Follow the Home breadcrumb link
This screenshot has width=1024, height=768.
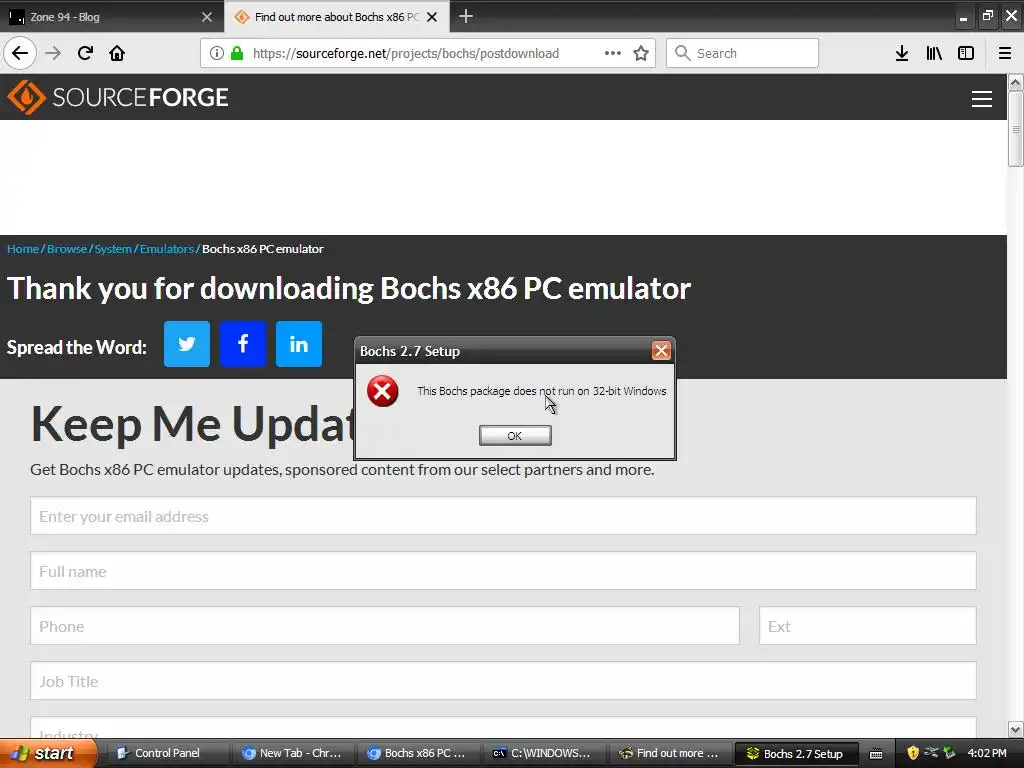pos(23,249)
